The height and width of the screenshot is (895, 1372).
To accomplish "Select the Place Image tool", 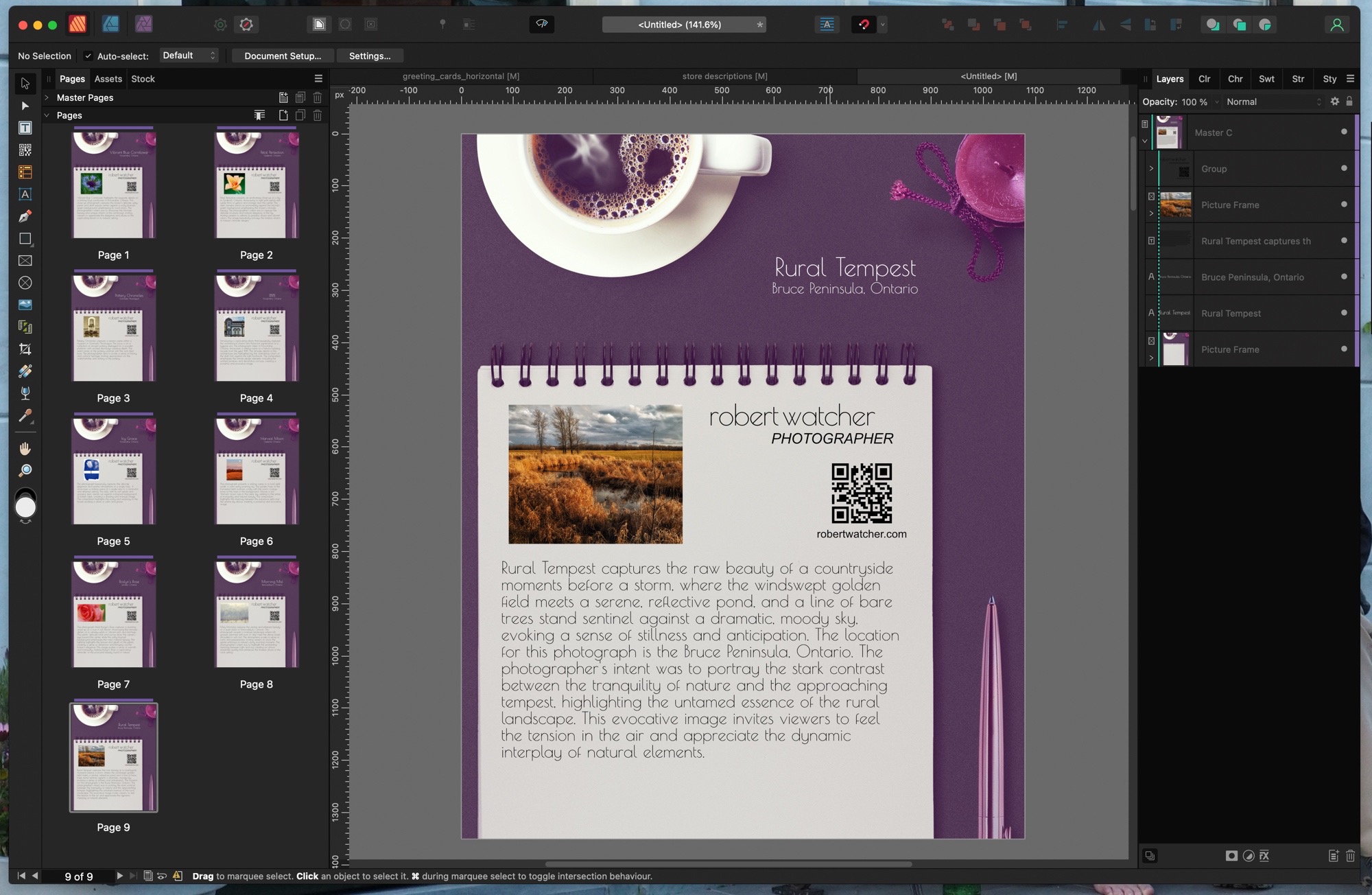I will [x=25, y=305].
